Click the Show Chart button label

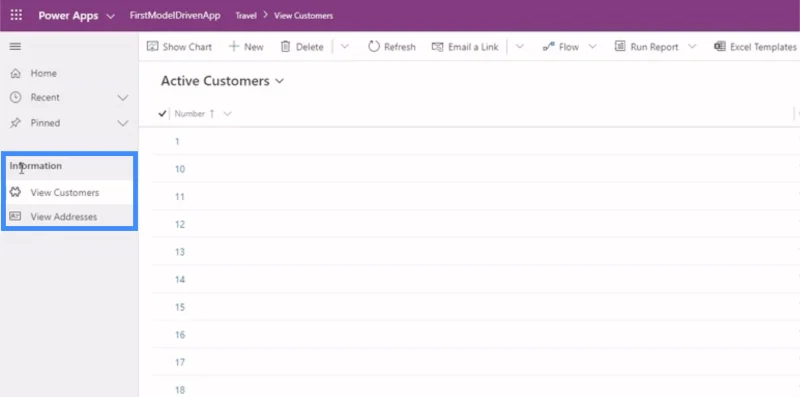(x=187, y=47)
